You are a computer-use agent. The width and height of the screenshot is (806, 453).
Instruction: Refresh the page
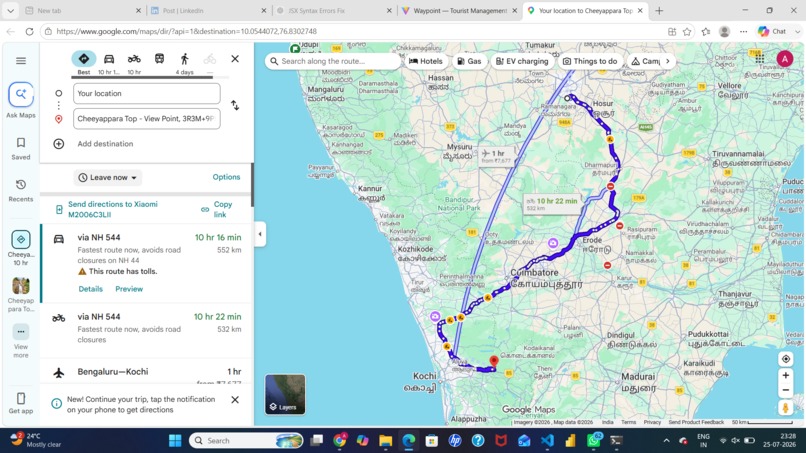29,31
